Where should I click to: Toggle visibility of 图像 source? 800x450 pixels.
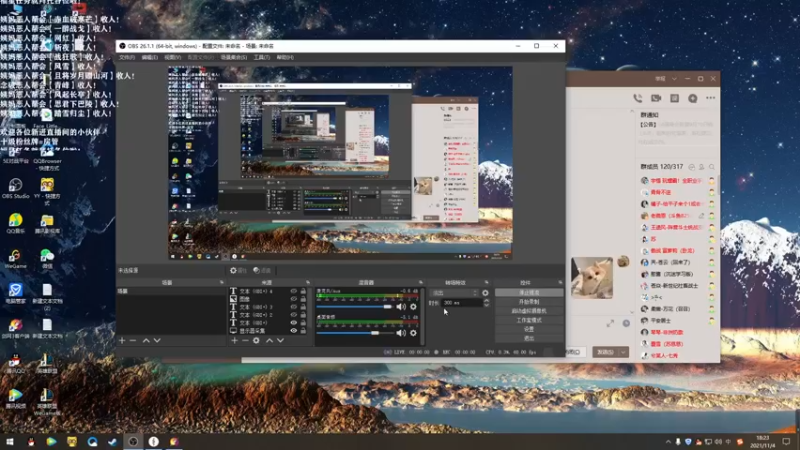293,299
